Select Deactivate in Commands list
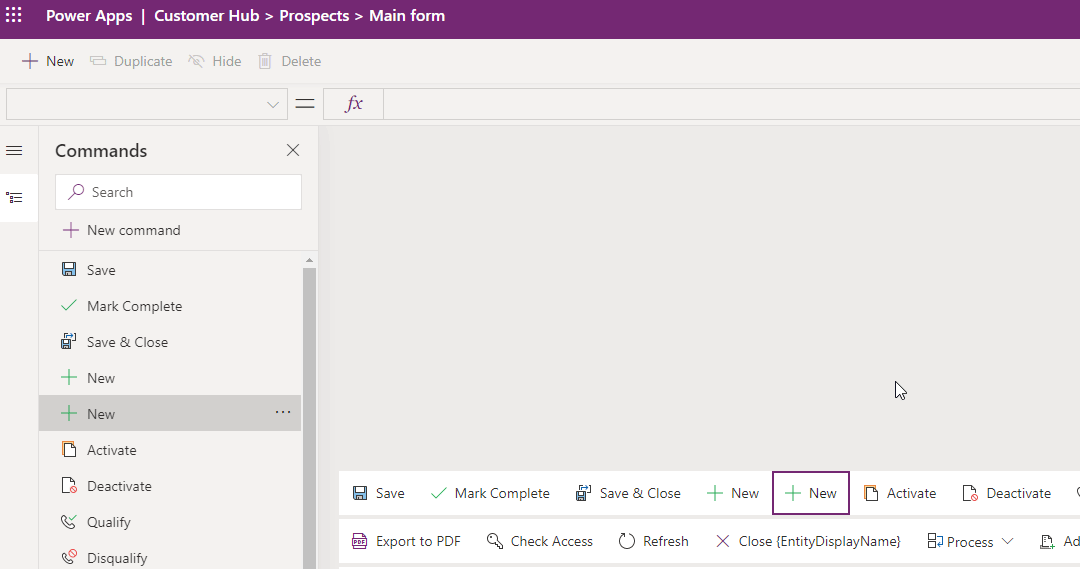1080x569 pixels. pyautogui.click(x=170, y=486)
